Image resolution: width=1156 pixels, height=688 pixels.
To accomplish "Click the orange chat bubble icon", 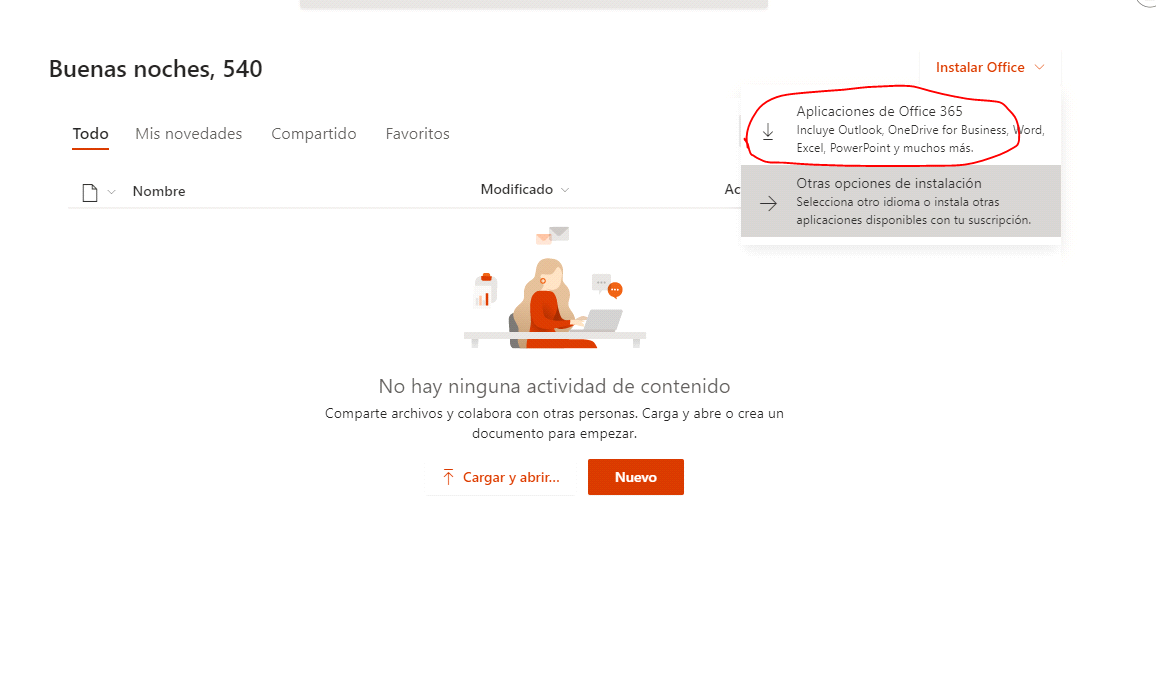I will pyautogui.click(x=615, y=290).
